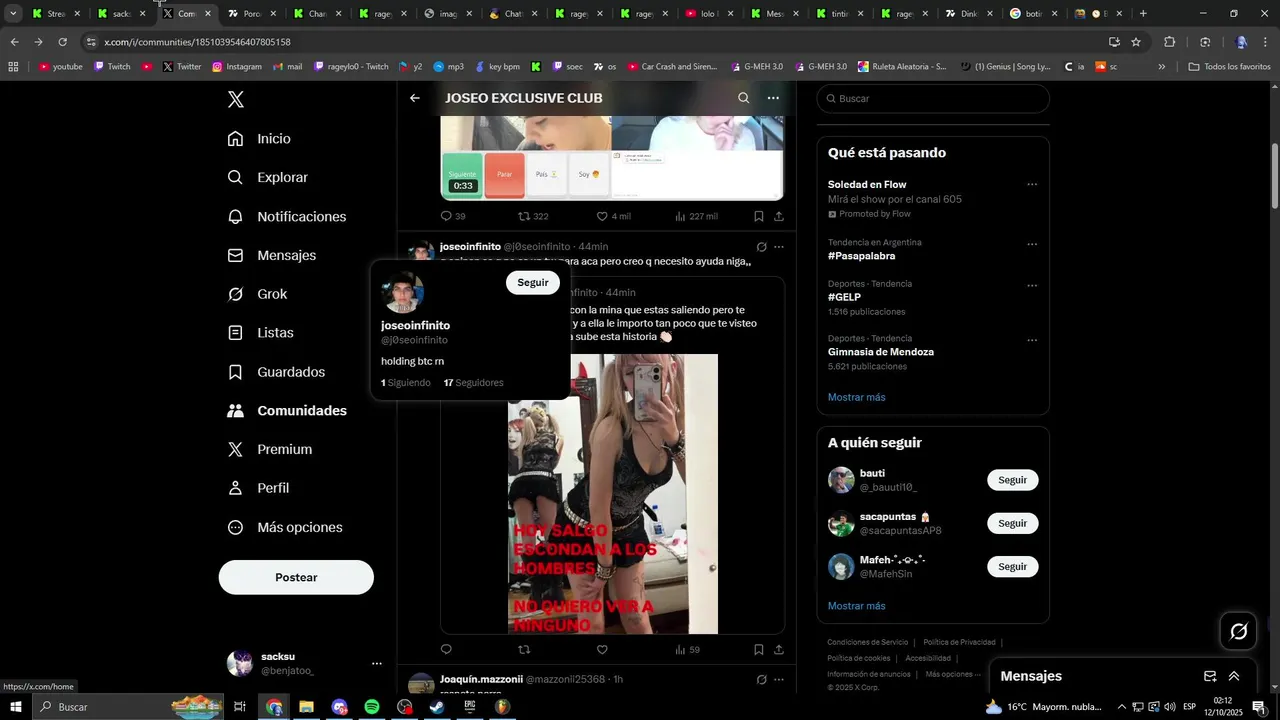The width and height of the screenshot is (1280, 720).
Task: Click the Buscar search field
Action: pos(933,99)
